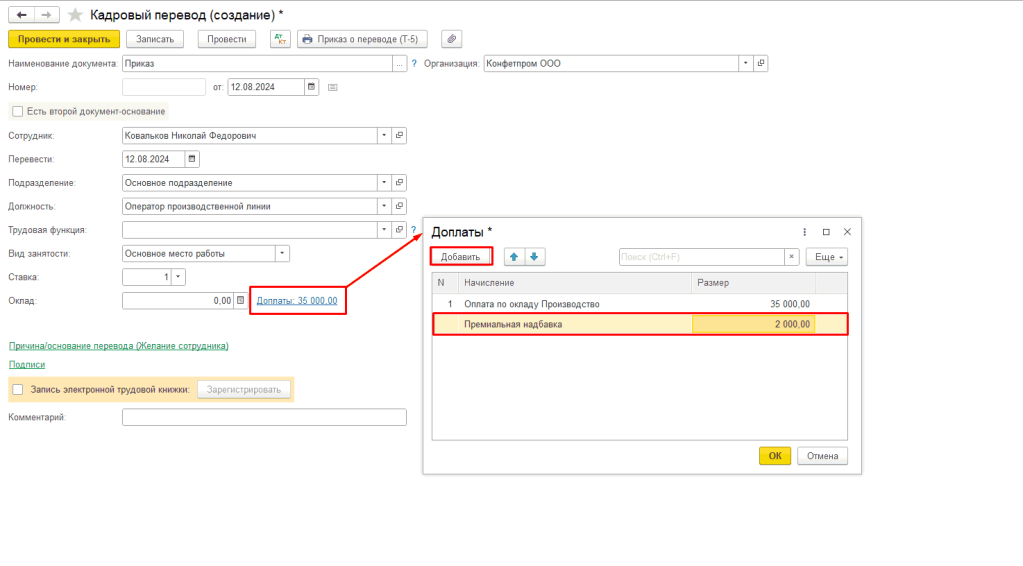The image size is (1023, 566).
Task: Expand the Должность dropdown list
Action: point(384,206)
